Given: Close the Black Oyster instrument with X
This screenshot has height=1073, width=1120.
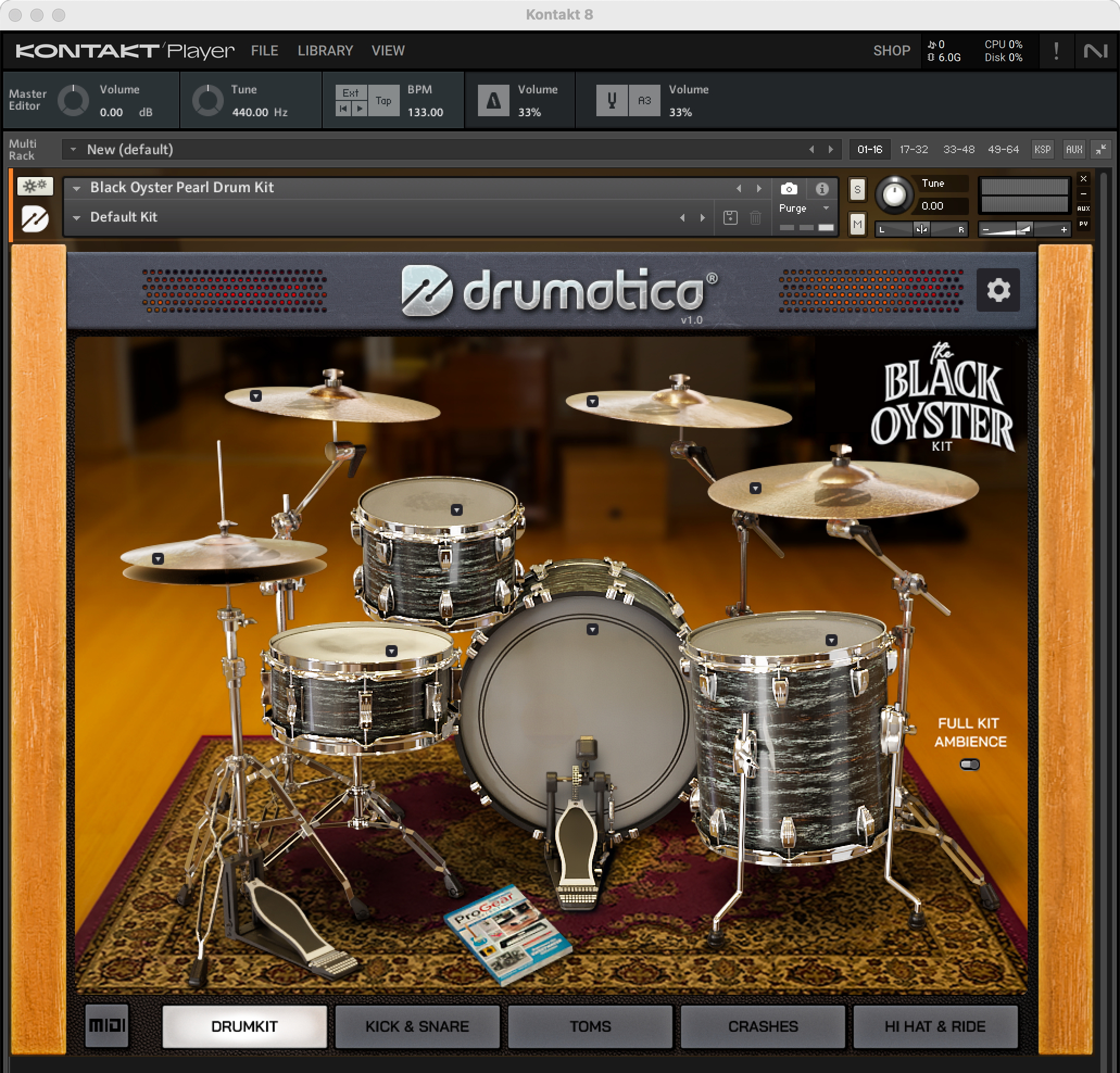Looking at the screenshot, I should pos(1084,179).
